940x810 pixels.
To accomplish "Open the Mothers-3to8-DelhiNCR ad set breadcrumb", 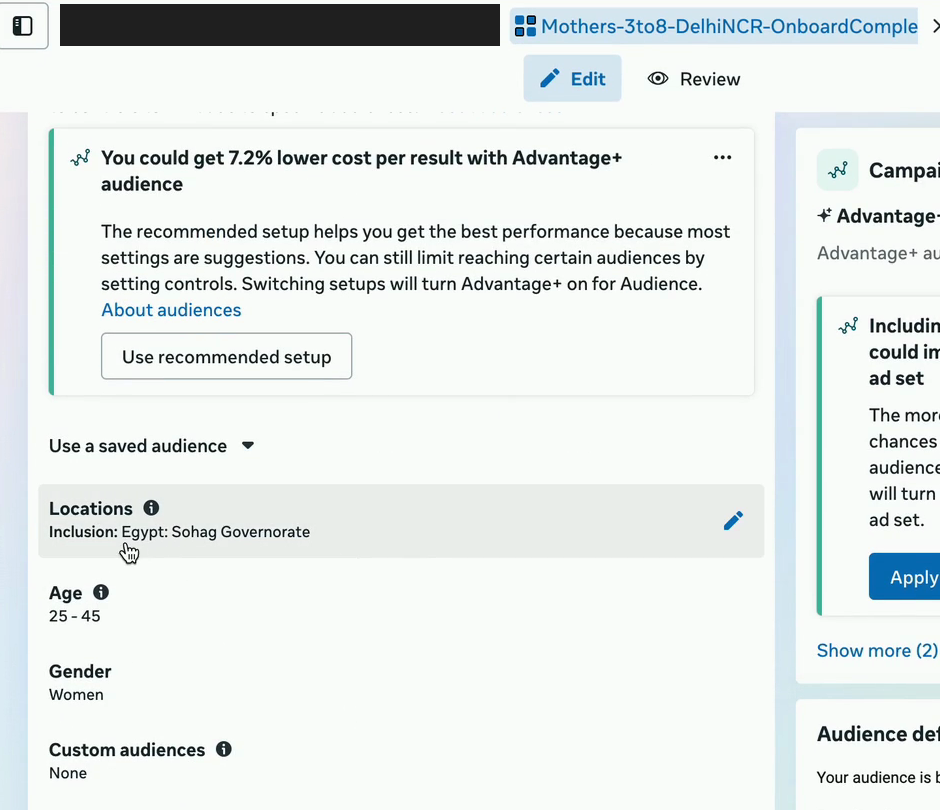I will tap(729, 26).
